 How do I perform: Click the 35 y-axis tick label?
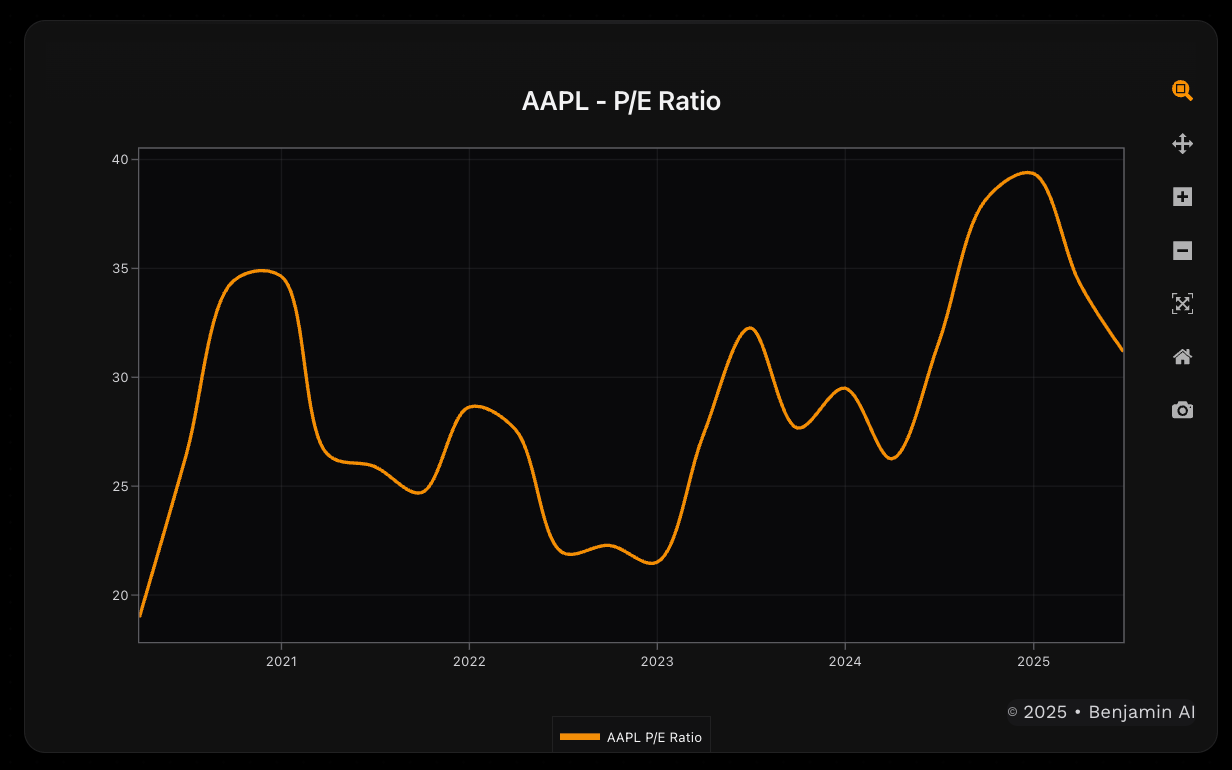120,268
